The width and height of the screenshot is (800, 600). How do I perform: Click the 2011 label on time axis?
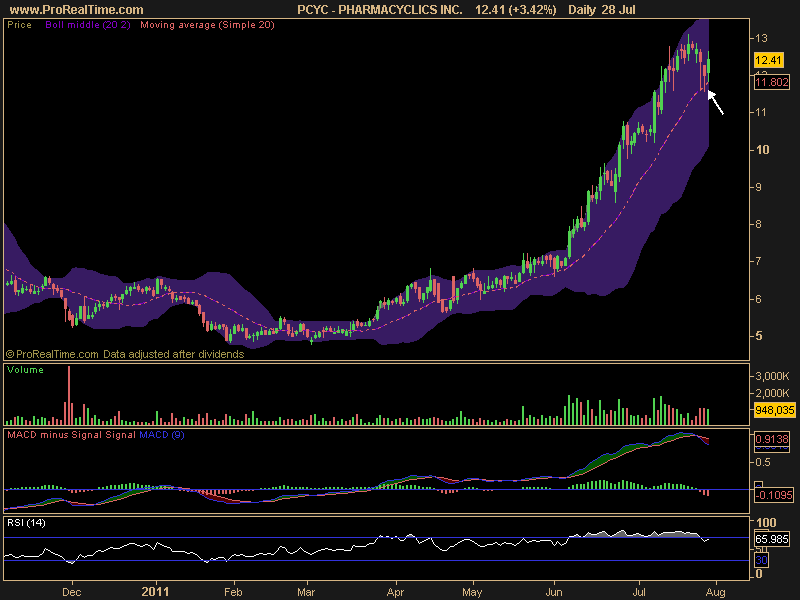pyautogui.click(x=155, y=591)
